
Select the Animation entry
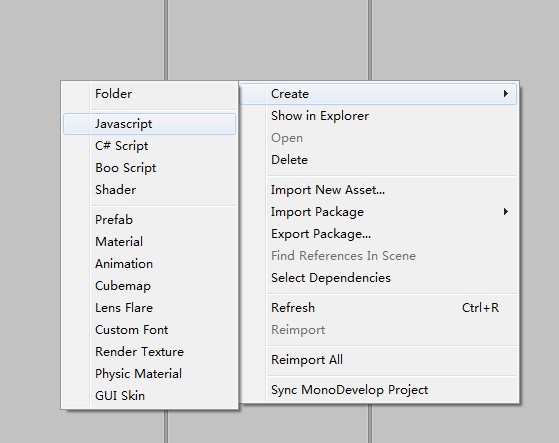(149, 264)
